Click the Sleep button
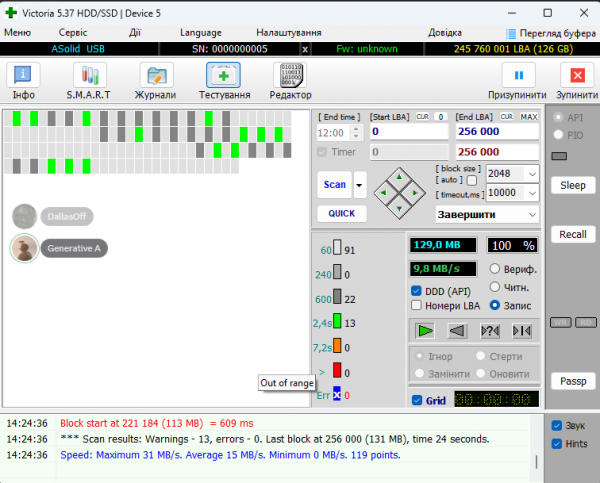The height and width of the screenshot is (483, 600). pos(572,186)
